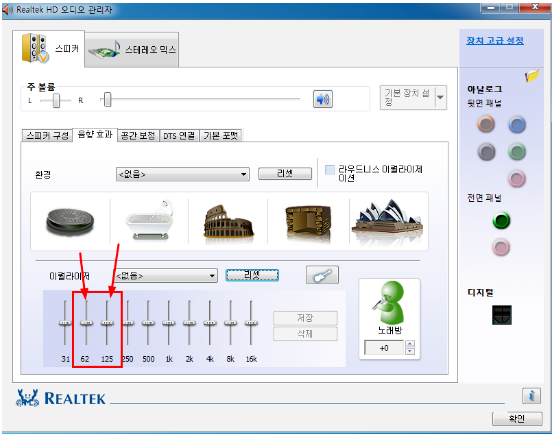The width and height of the screenshot is (554, 434).
Task: Click the karaoke +0 value field
Action: pyautogui.click(x=384, y=348)
